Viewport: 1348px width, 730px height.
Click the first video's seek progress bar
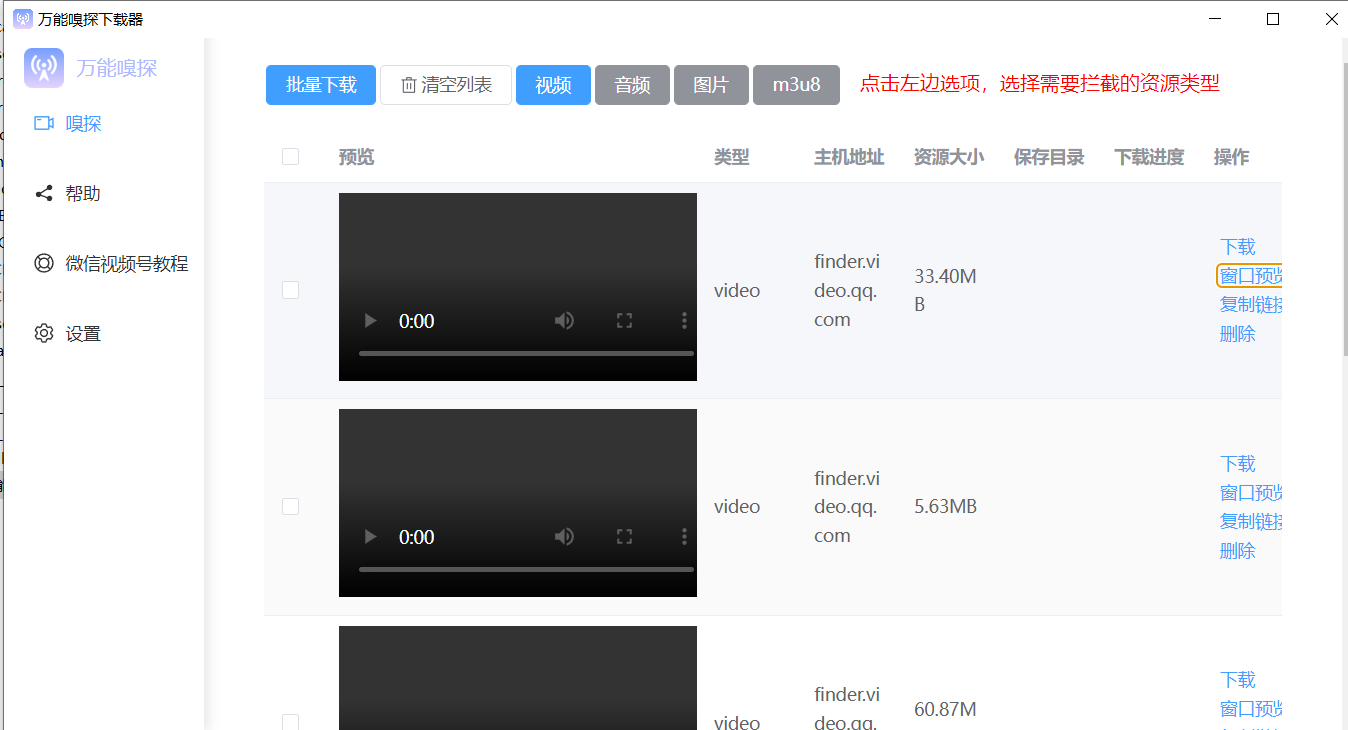point(526,353)
